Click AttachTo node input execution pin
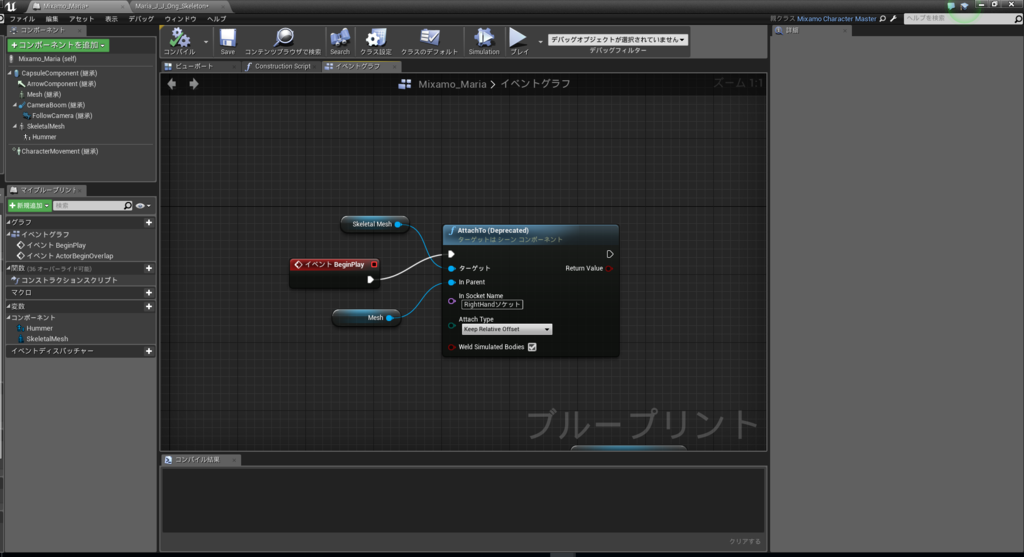Screen dimensions: 1024x557 [x=451, y=254]
